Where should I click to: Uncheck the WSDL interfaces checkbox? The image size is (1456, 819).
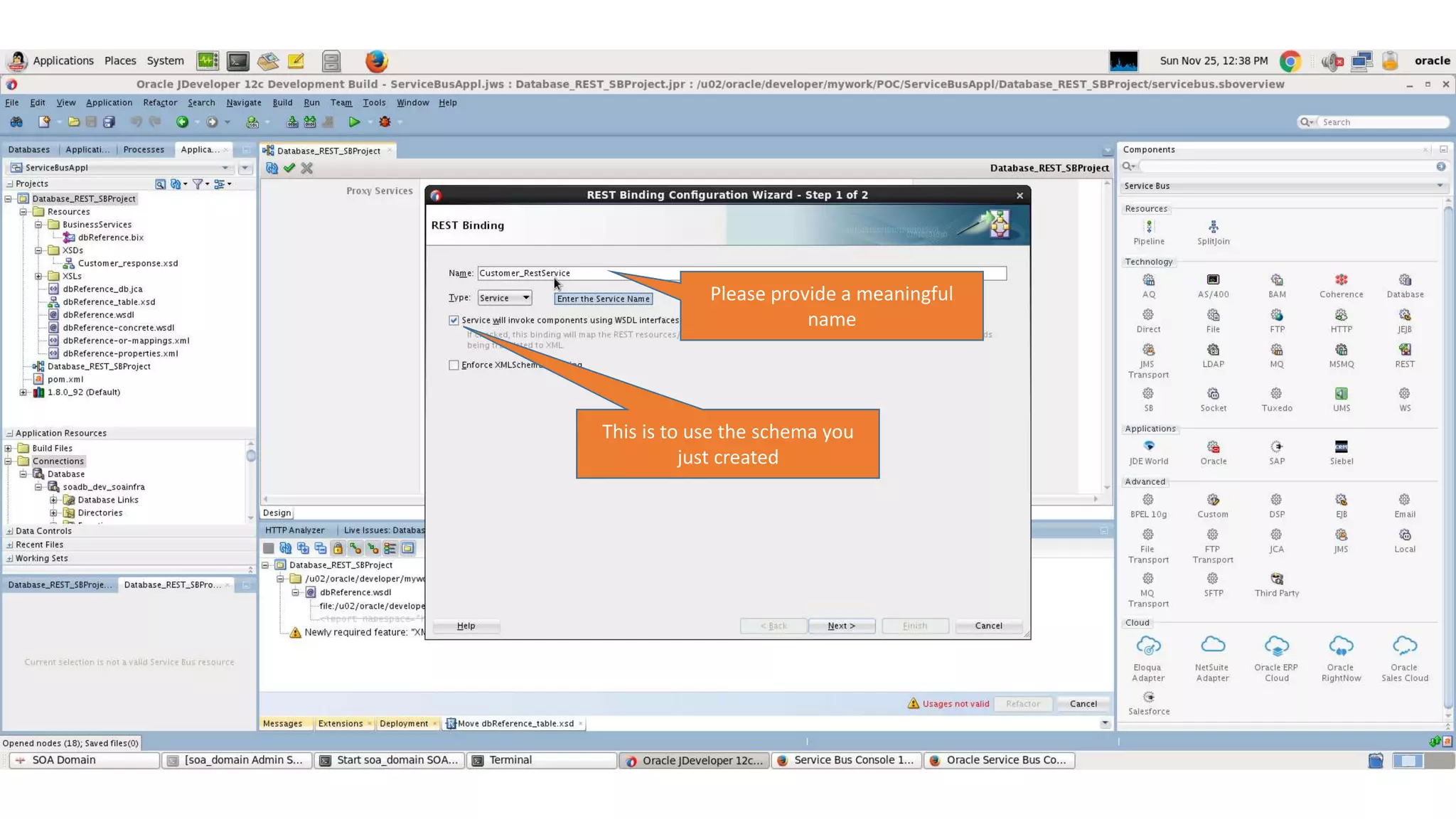pyautogui.click(x=454, y=321)
